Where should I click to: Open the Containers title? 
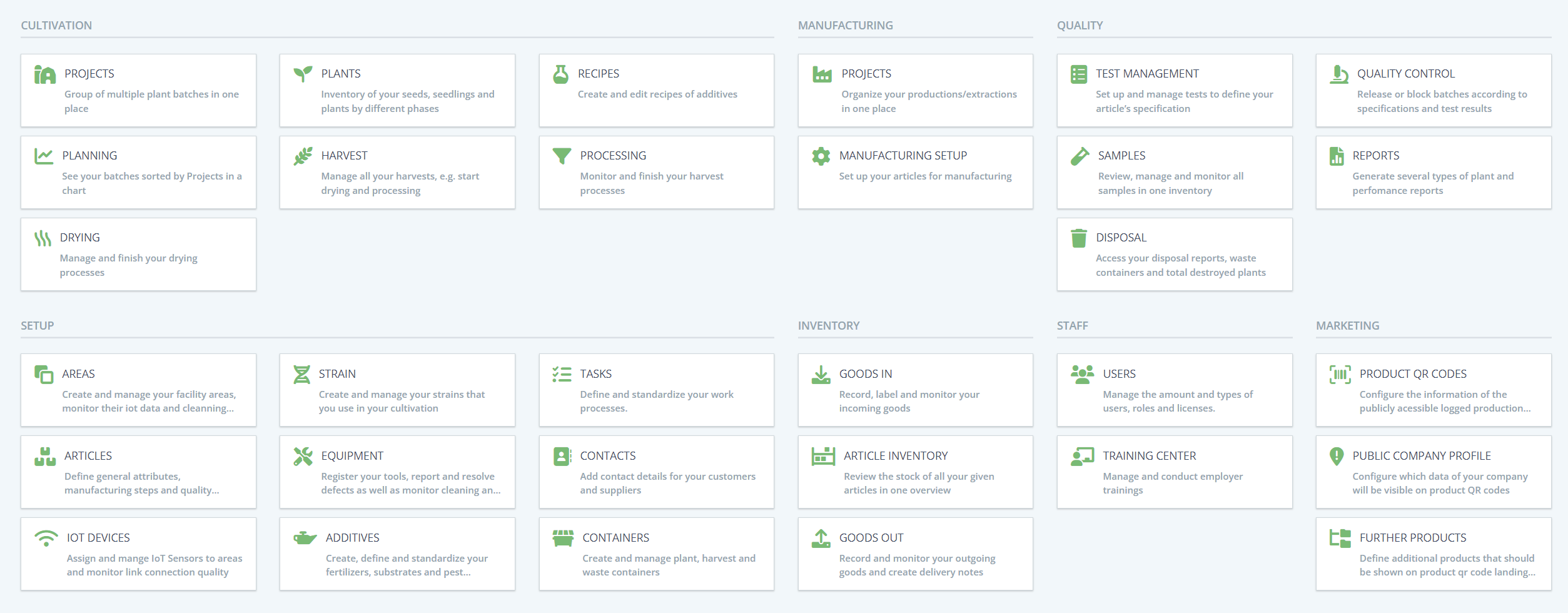coord(615,538)
